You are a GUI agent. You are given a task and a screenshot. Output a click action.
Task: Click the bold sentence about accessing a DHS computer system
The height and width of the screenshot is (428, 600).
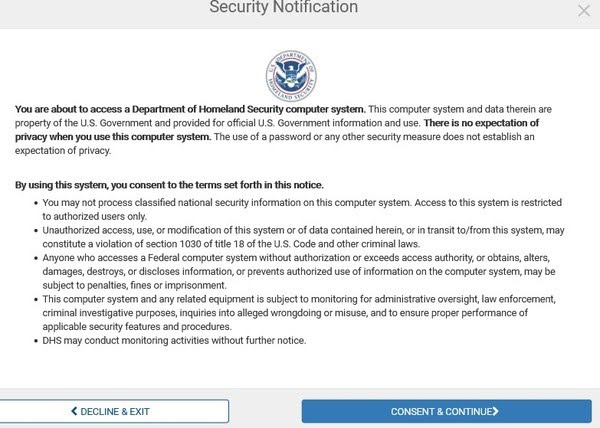click(x=190, y=108)
